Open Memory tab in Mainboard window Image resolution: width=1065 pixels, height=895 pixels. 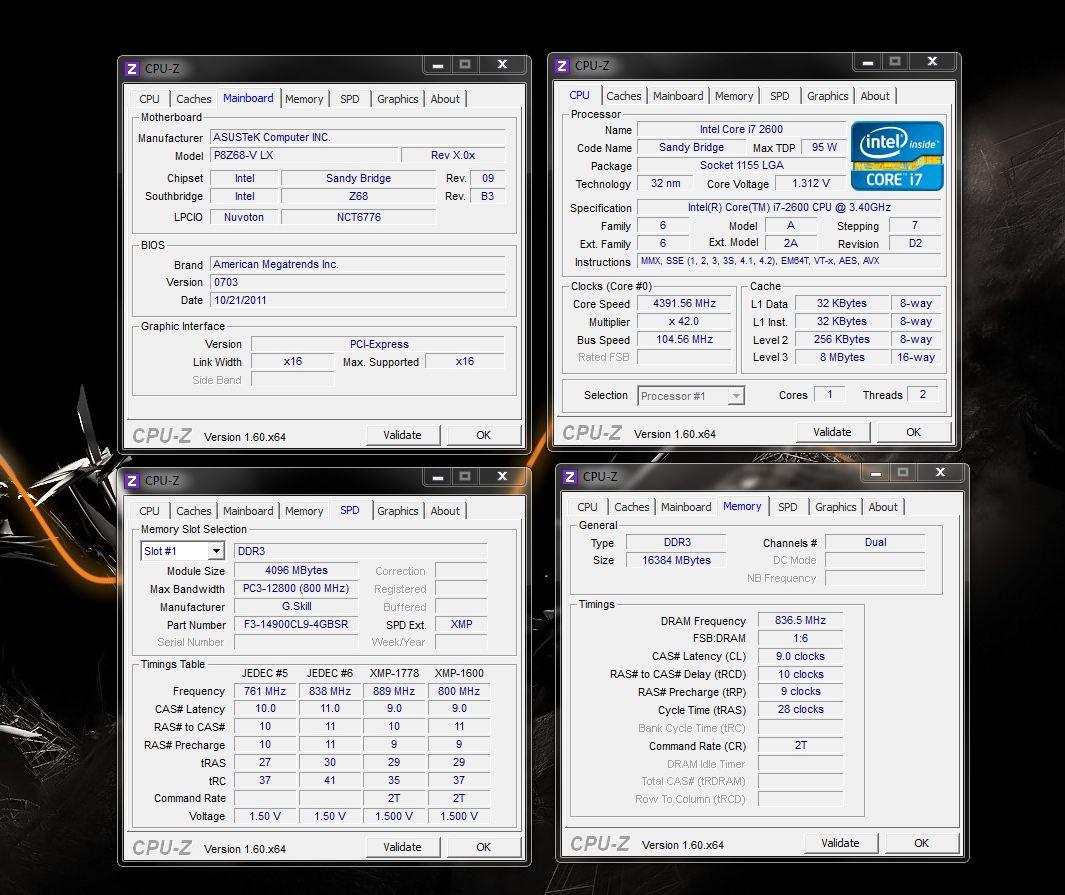click(x=304, y=99)
